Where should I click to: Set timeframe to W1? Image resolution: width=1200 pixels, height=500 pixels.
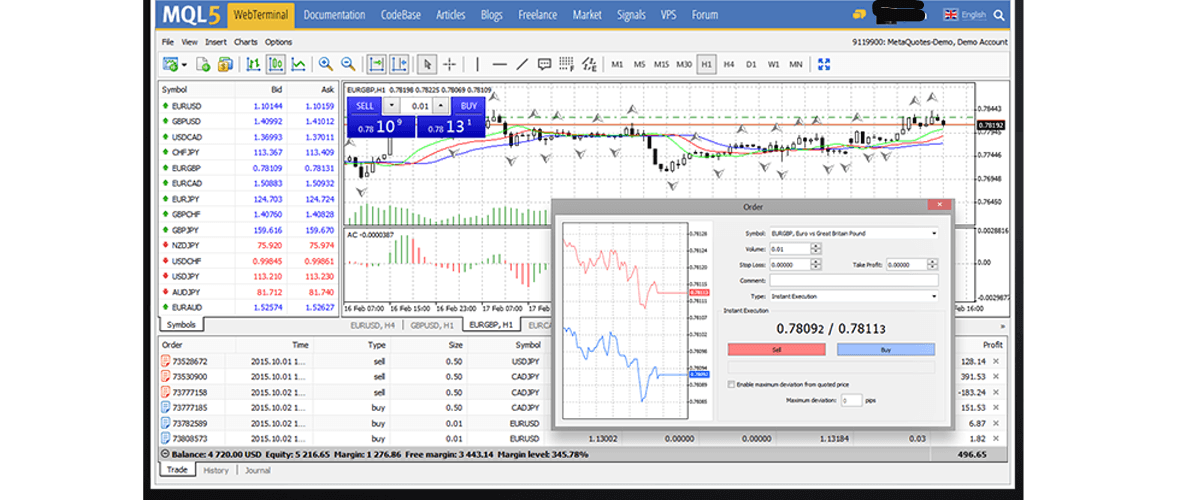point(773,64)
